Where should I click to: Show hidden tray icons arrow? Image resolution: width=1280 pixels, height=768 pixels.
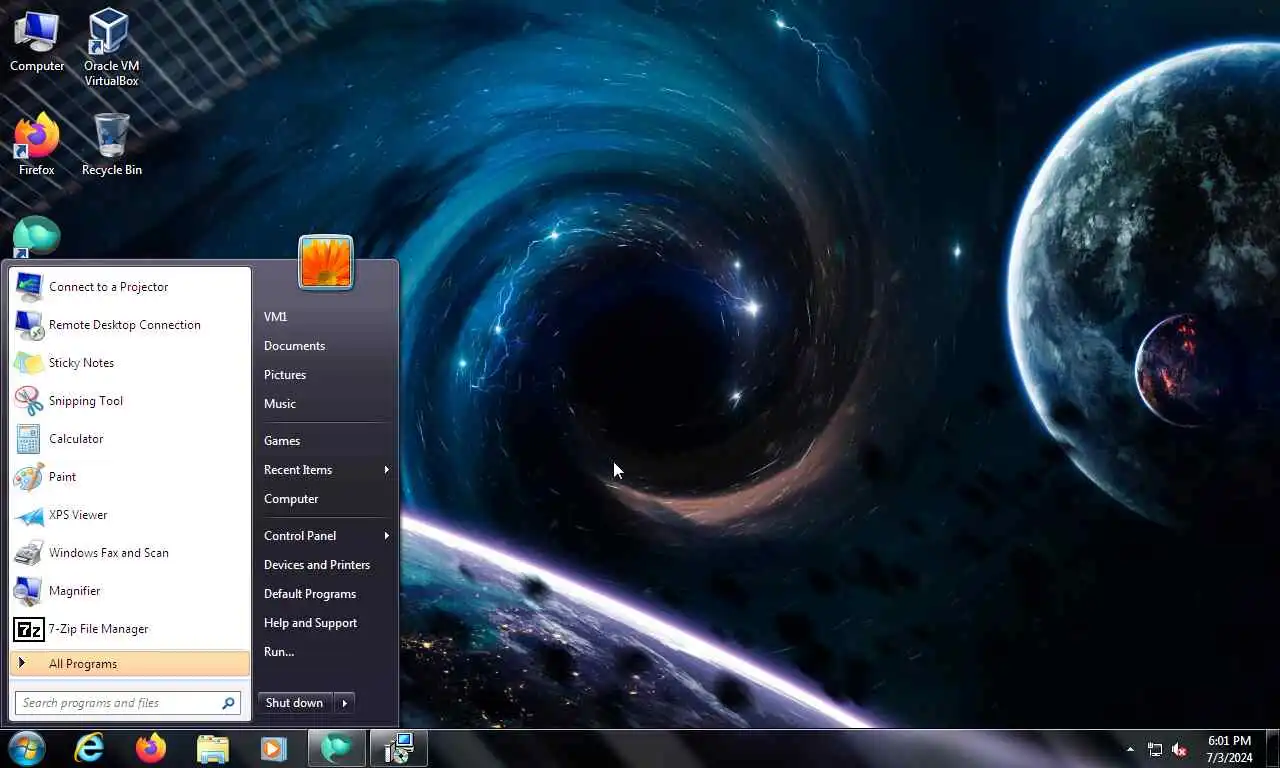[1130, 749]
